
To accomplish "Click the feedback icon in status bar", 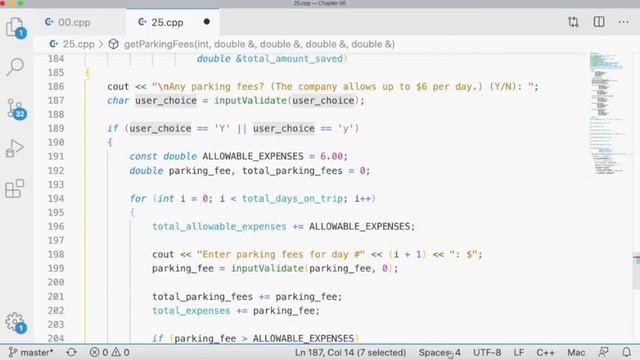I will point(603,352).
